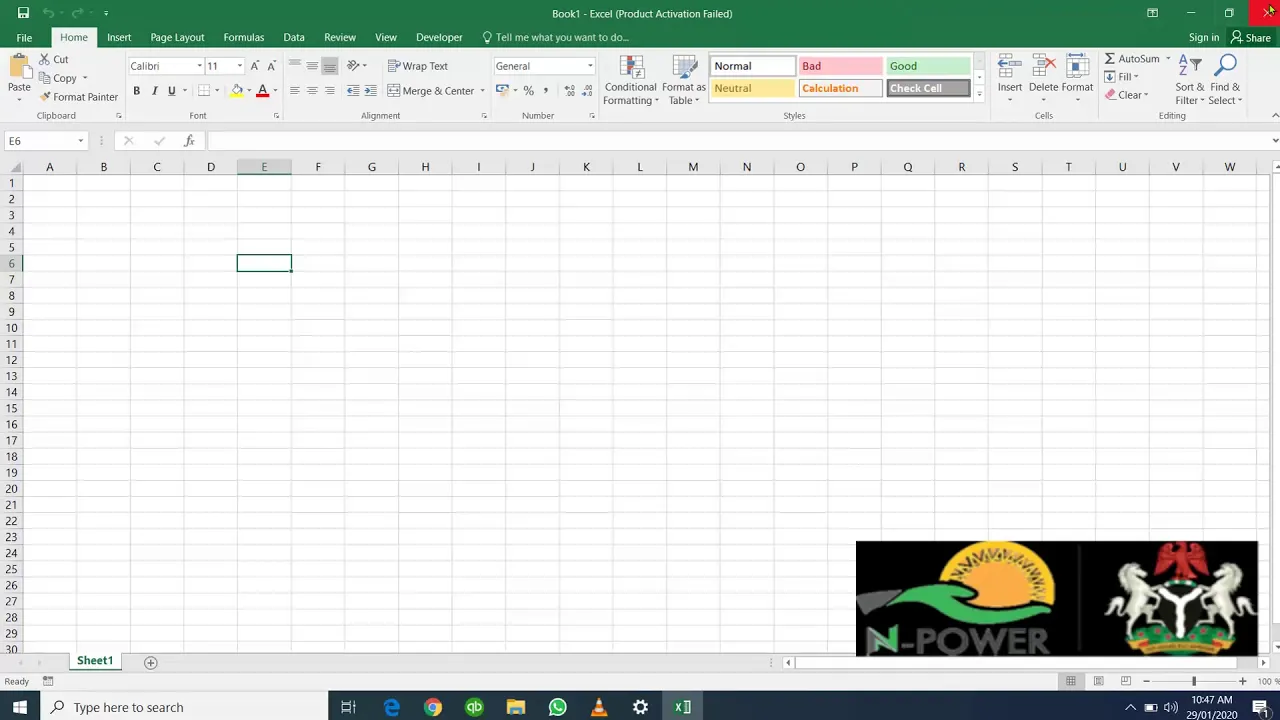Screen dimensions: 1280x720
Task: Open the File tab
Action: 24,38
